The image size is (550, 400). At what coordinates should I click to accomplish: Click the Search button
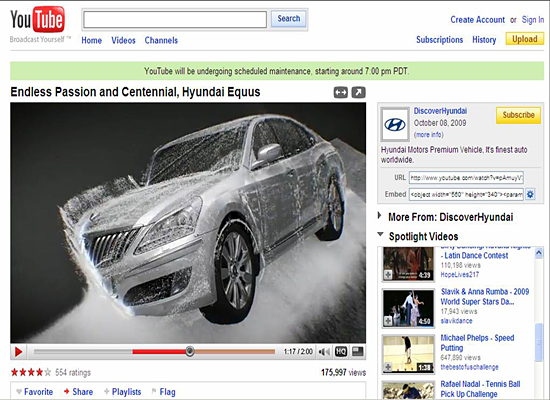tap(288, 19)
